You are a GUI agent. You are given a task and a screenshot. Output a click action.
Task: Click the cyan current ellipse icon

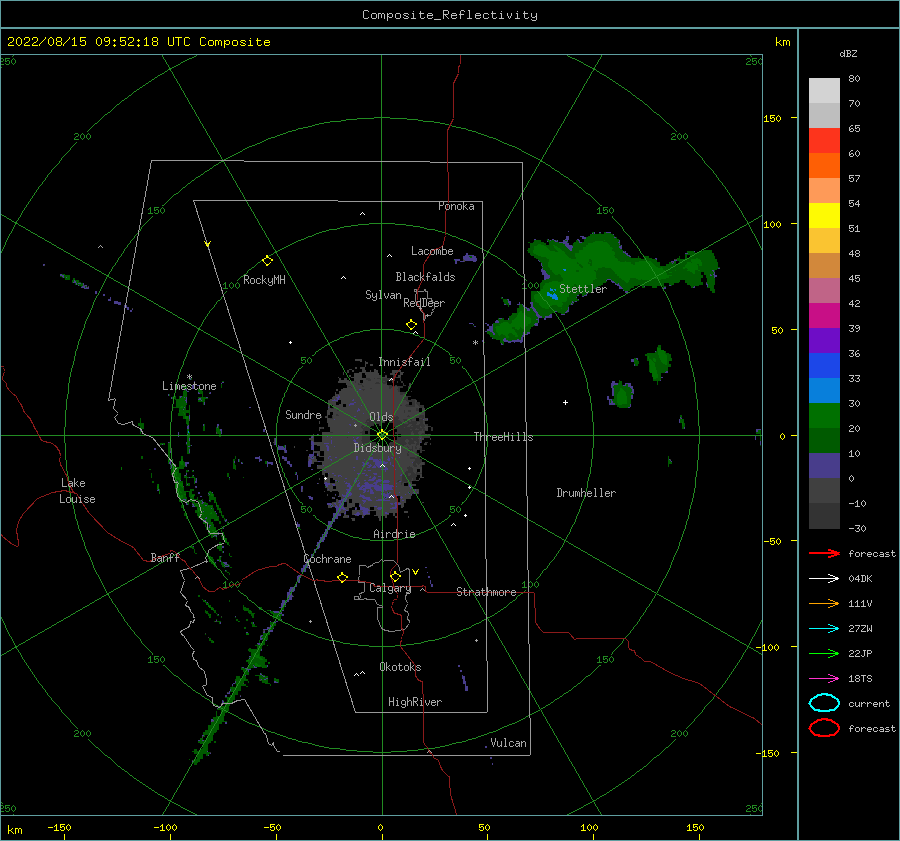824,703
